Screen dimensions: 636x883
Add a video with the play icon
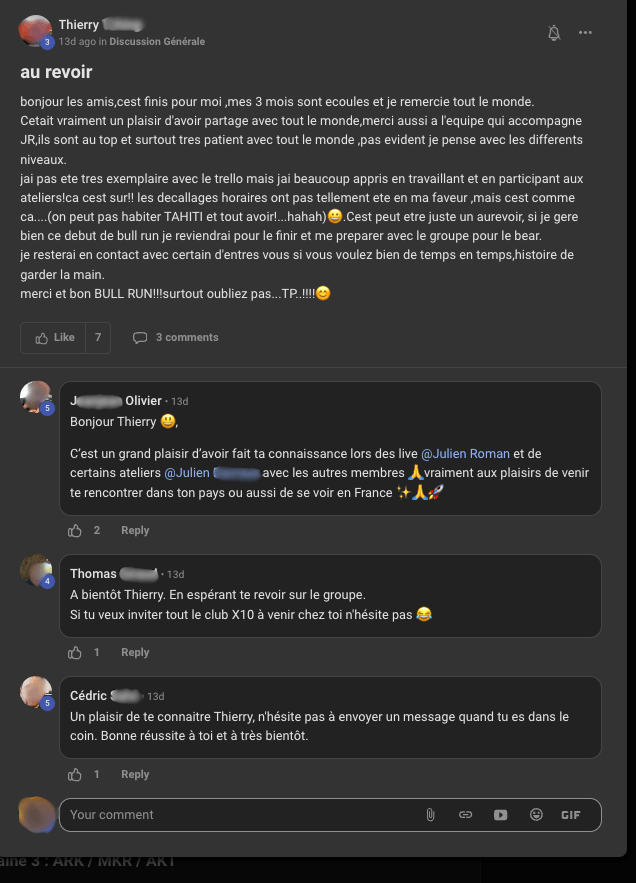(500, 815)
